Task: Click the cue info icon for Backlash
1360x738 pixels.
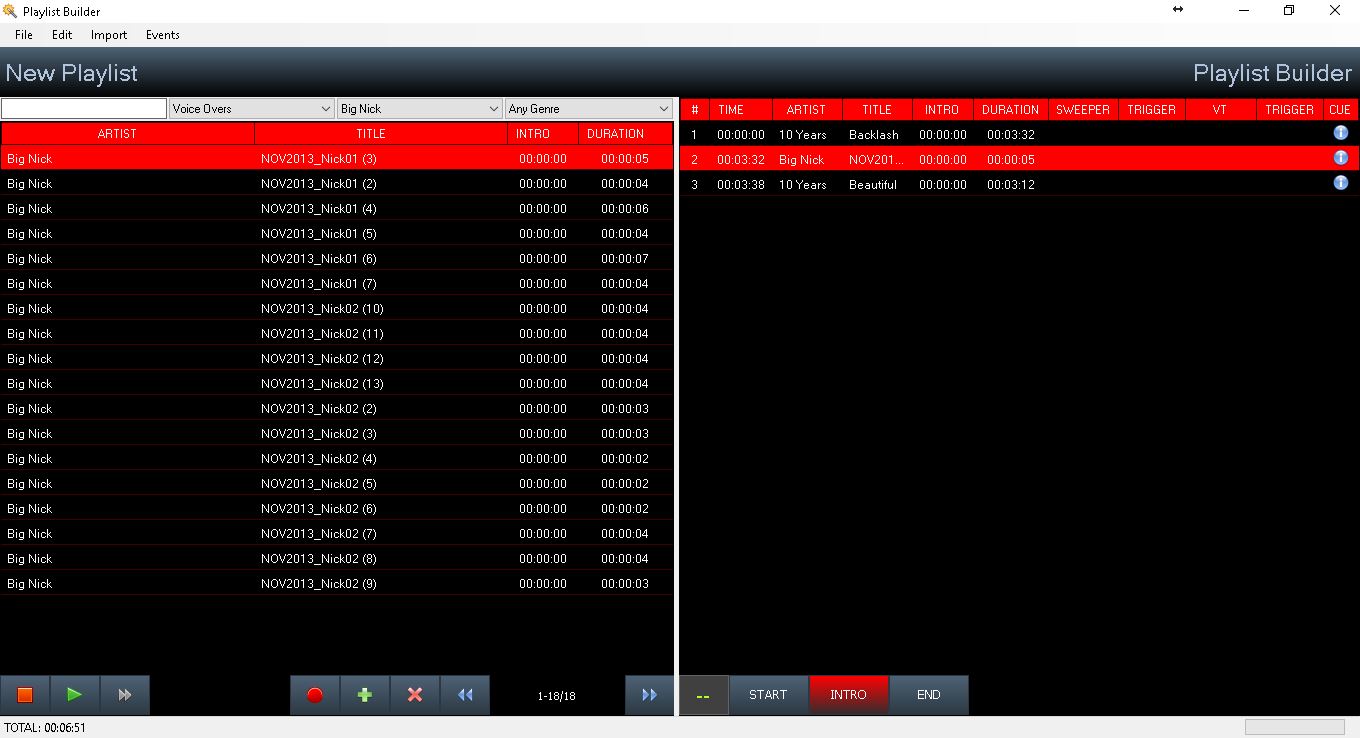Action: pos(1340,133)
